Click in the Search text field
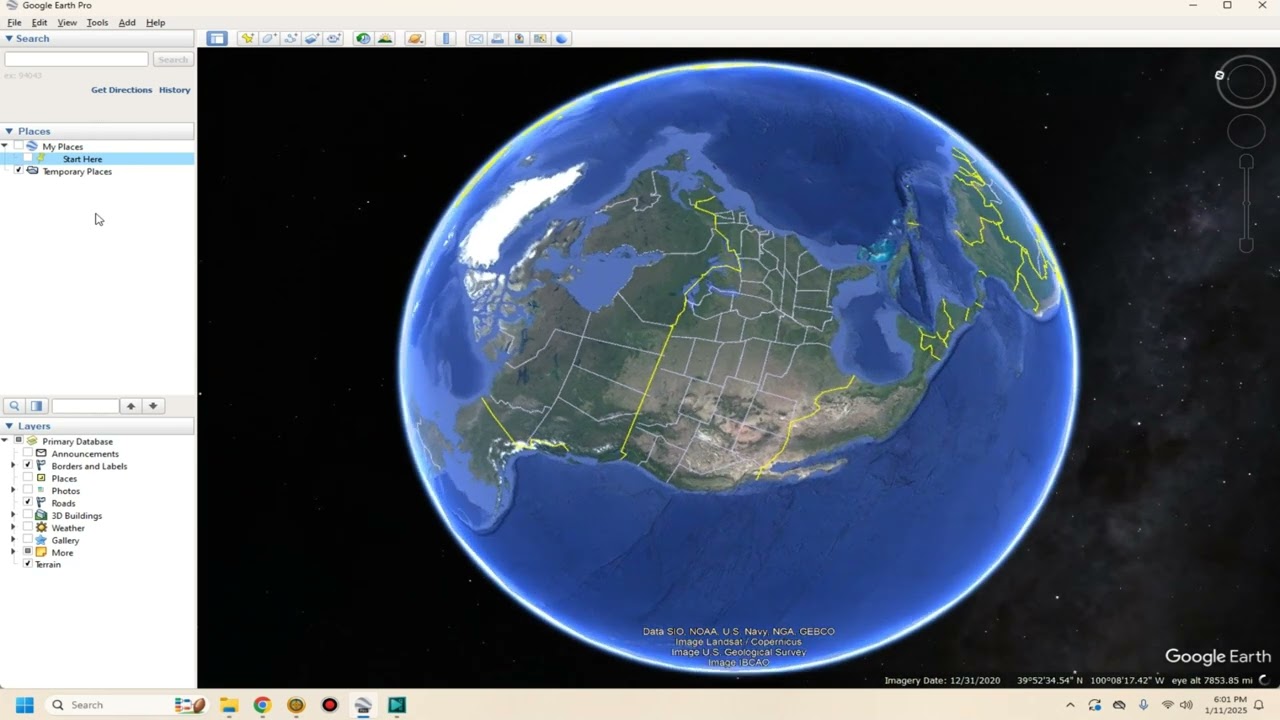This screenshot has width=1280, height=720. click(x=76, y=60)
